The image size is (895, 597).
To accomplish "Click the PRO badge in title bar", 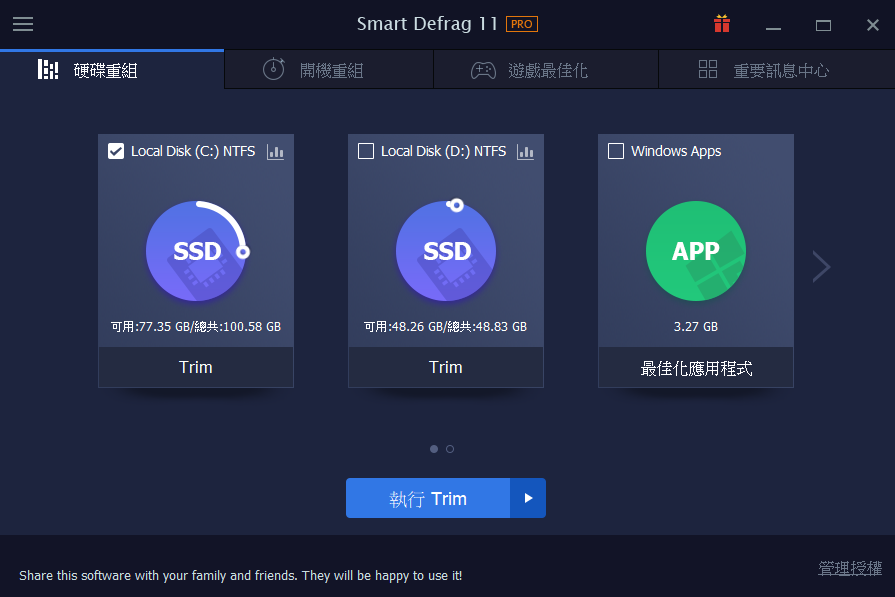I will (x=522, y=24).
